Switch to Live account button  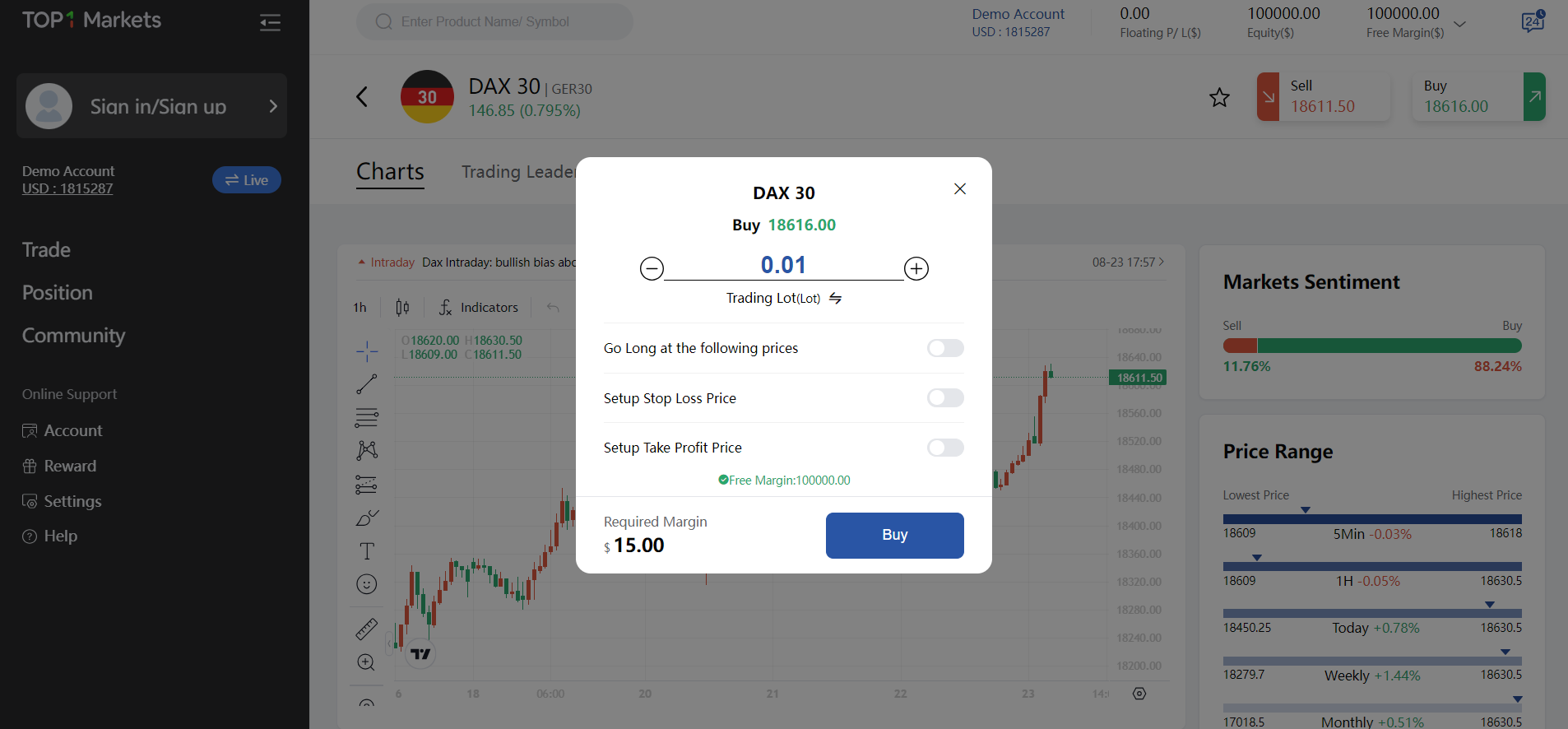247,180
